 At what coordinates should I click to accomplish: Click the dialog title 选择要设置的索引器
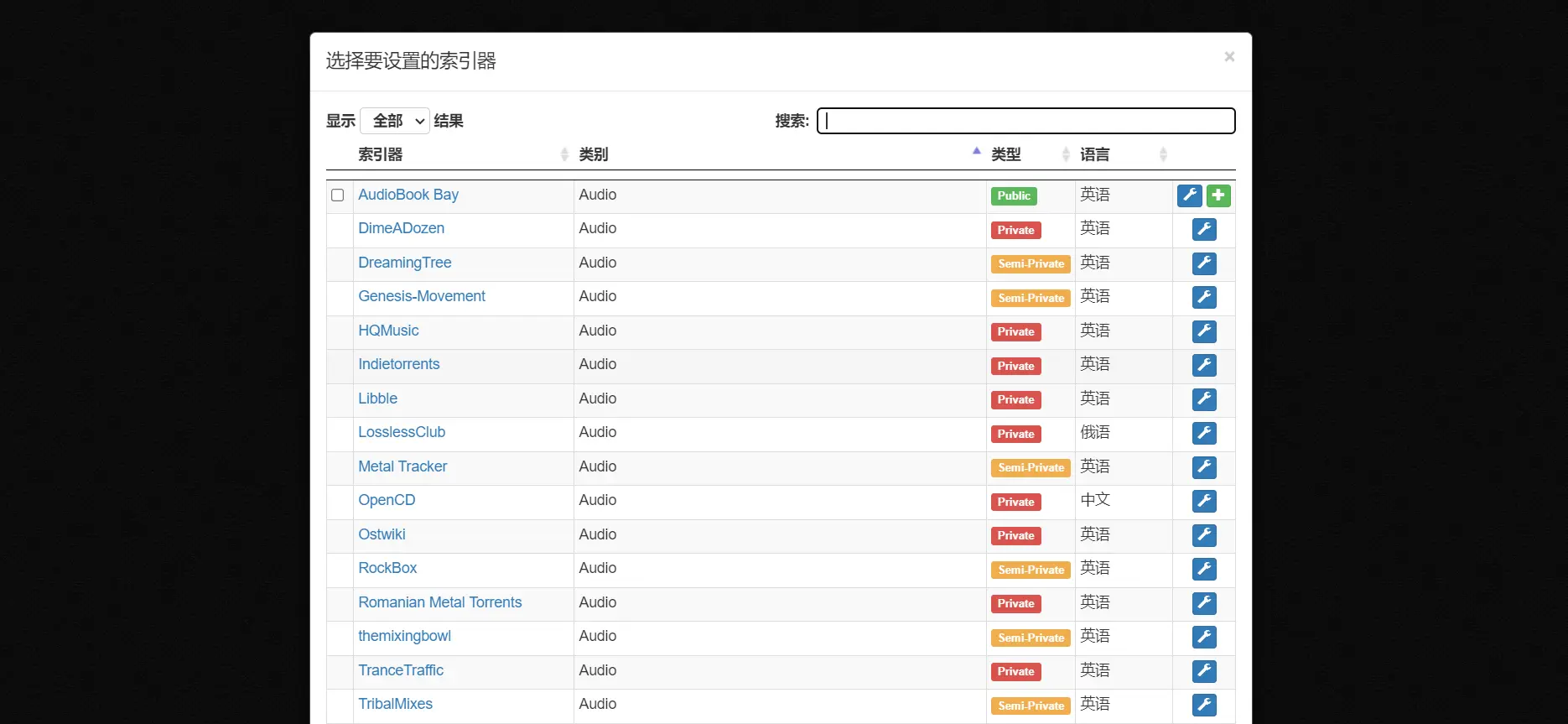click(411, 61)
